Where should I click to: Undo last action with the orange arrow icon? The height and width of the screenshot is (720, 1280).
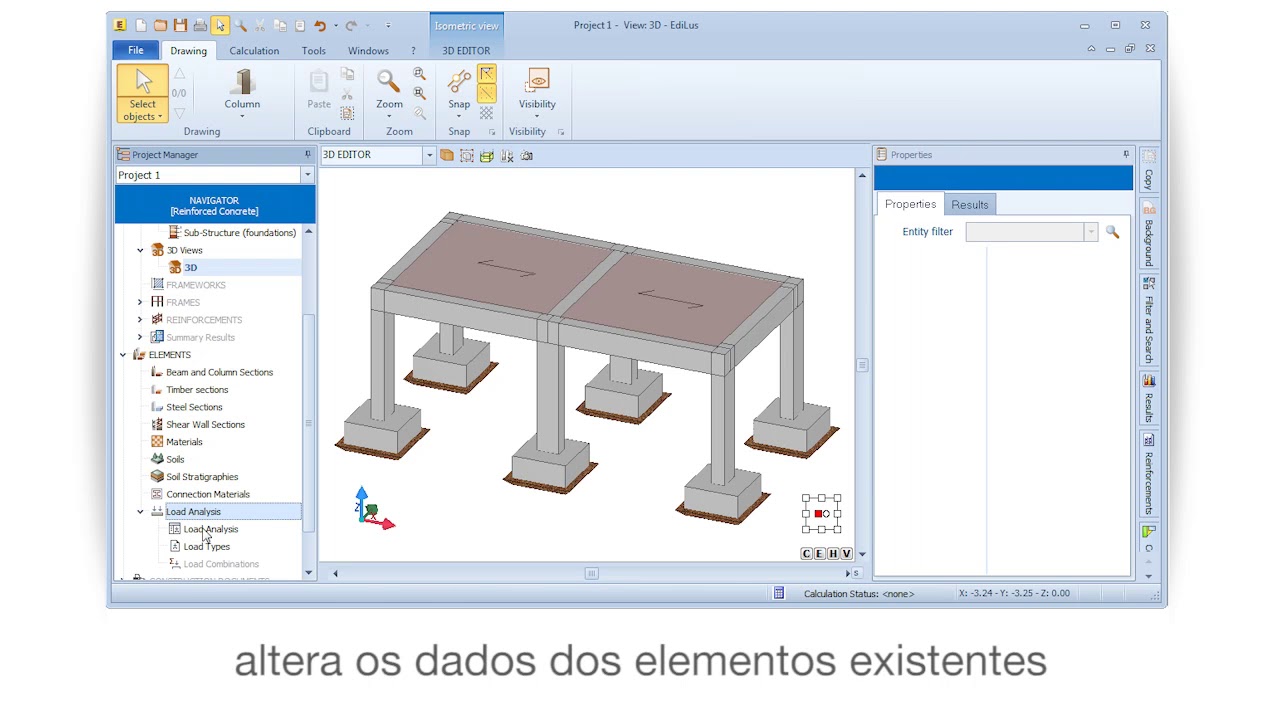(x=320, y=25)
